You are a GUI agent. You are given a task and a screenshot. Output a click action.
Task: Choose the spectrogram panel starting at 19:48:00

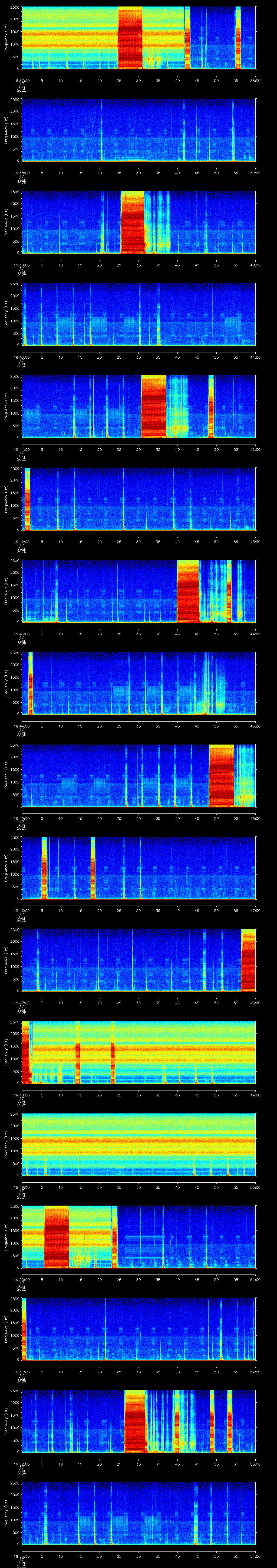(139, 1052)
